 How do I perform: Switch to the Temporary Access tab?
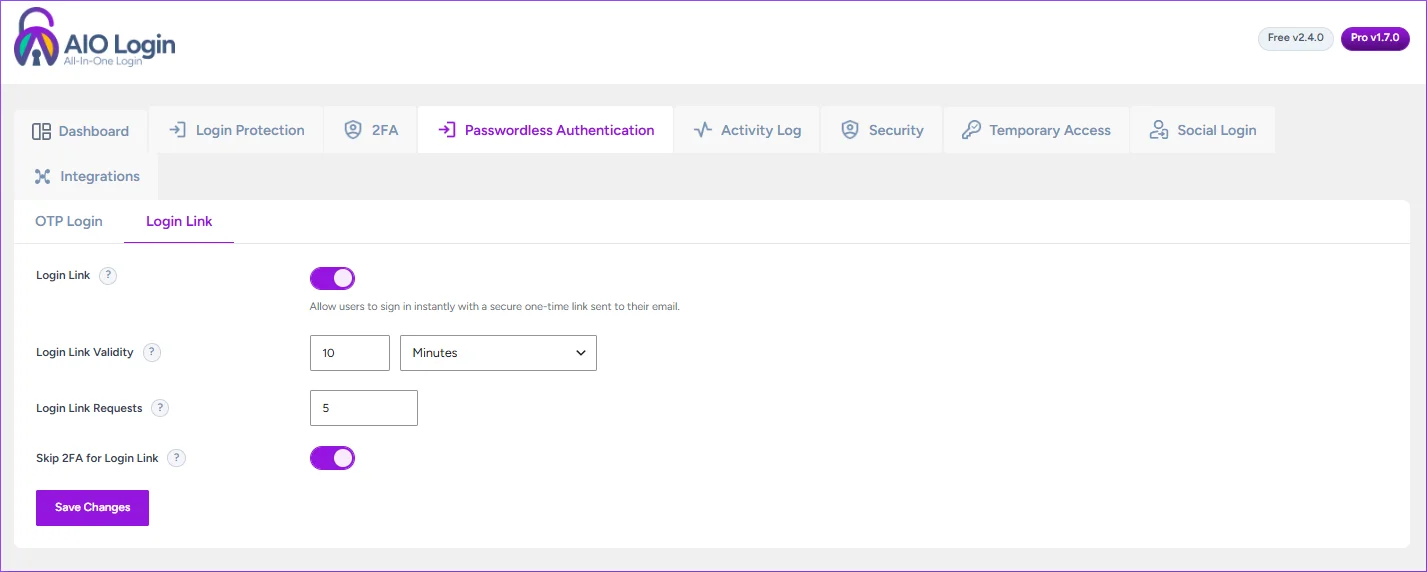click(1036, 130)
